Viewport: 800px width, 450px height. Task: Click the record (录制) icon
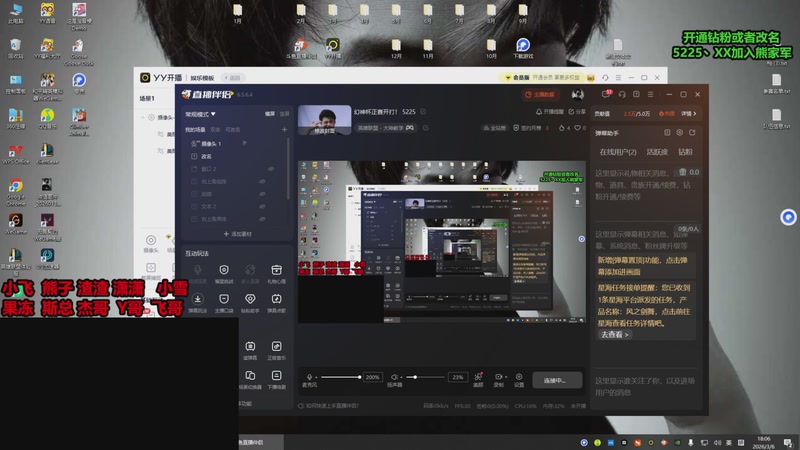click(498, 376)
